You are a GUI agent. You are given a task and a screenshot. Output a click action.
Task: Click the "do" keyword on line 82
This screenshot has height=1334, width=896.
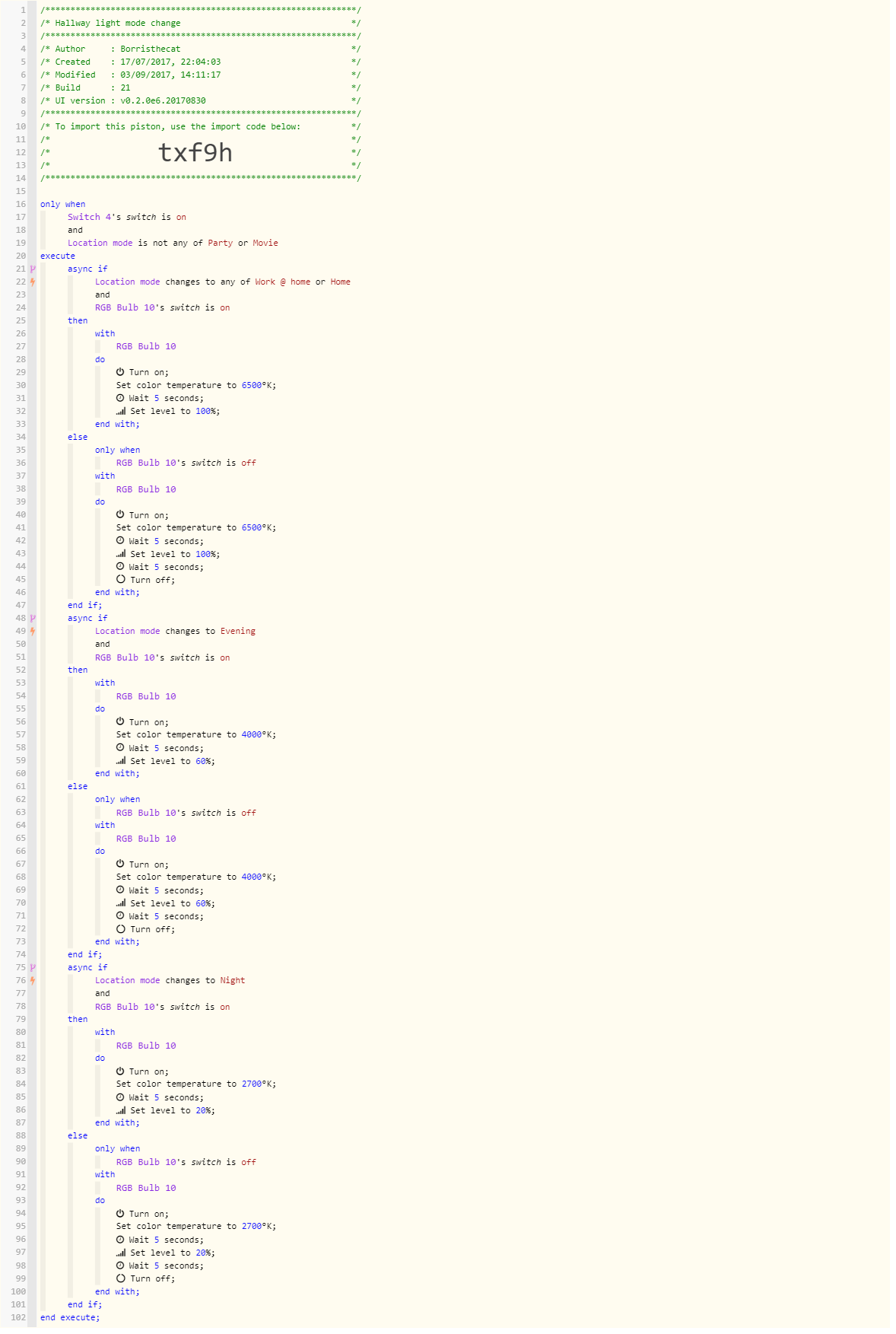click(100, 1058)
